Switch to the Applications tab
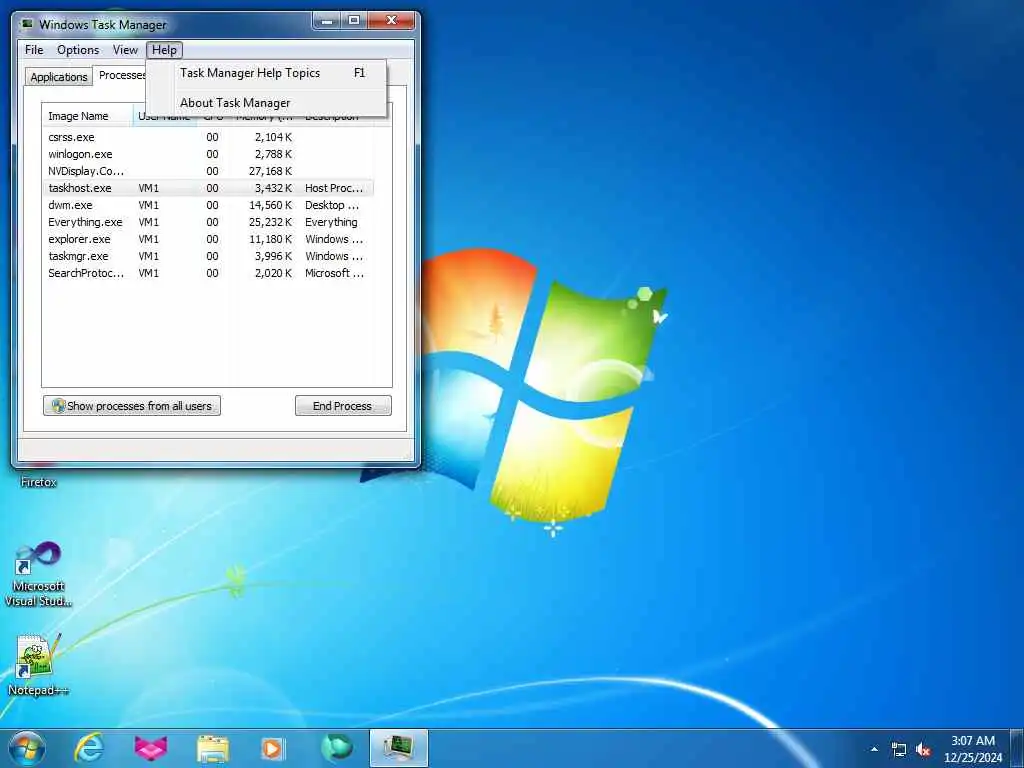 [x=59, y=77]
